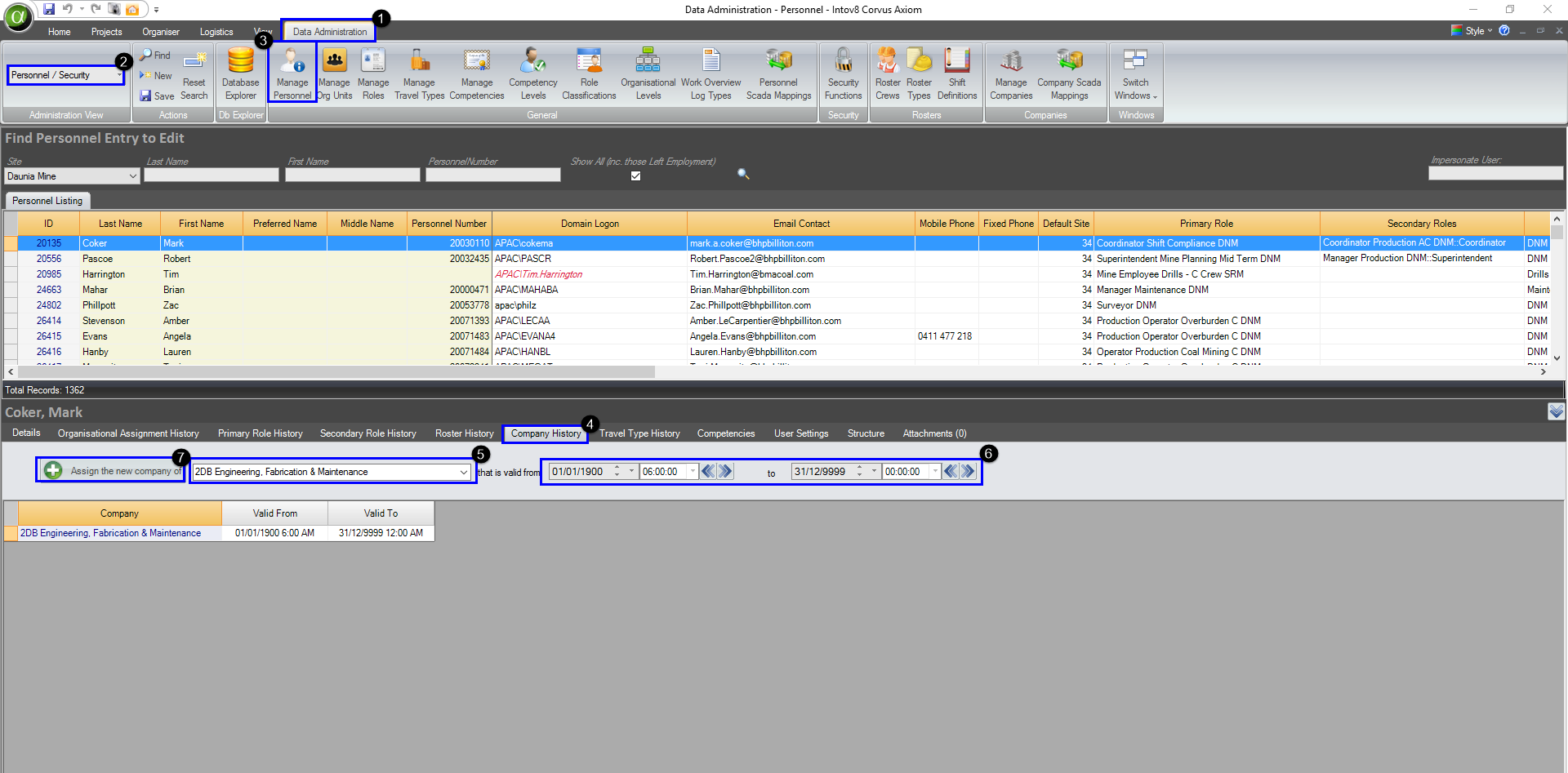This screenshot has height=773, width=1568.
Task: Click the Find action
Action: 155,55
